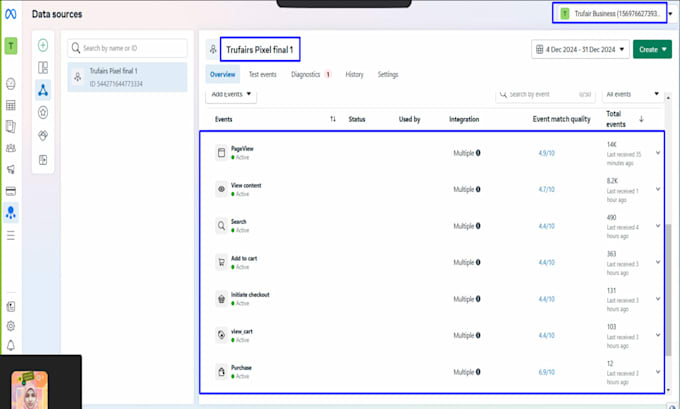Expand the view_cart row chevron
Screen dimensions: 680x409
[x=658, y=335]
